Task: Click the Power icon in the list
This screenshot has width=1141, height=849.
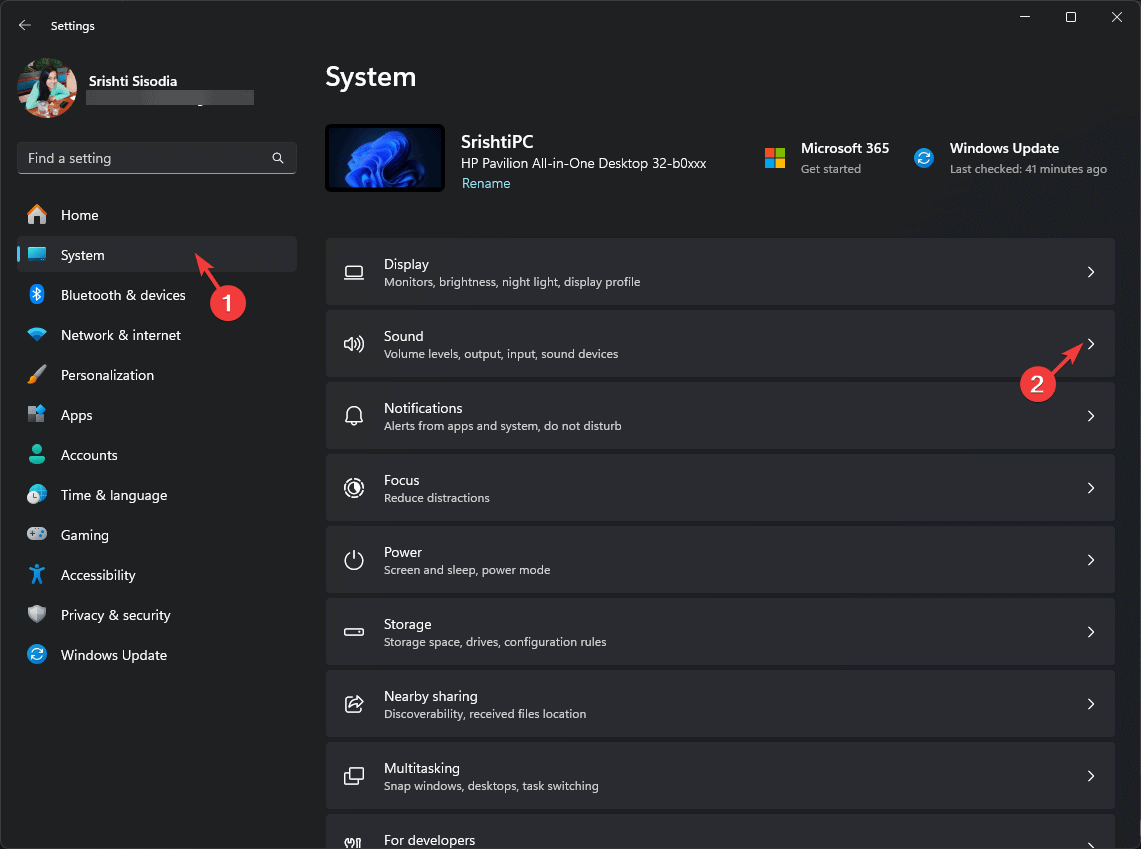Action: pyautogui.click(x=354, y=560)
